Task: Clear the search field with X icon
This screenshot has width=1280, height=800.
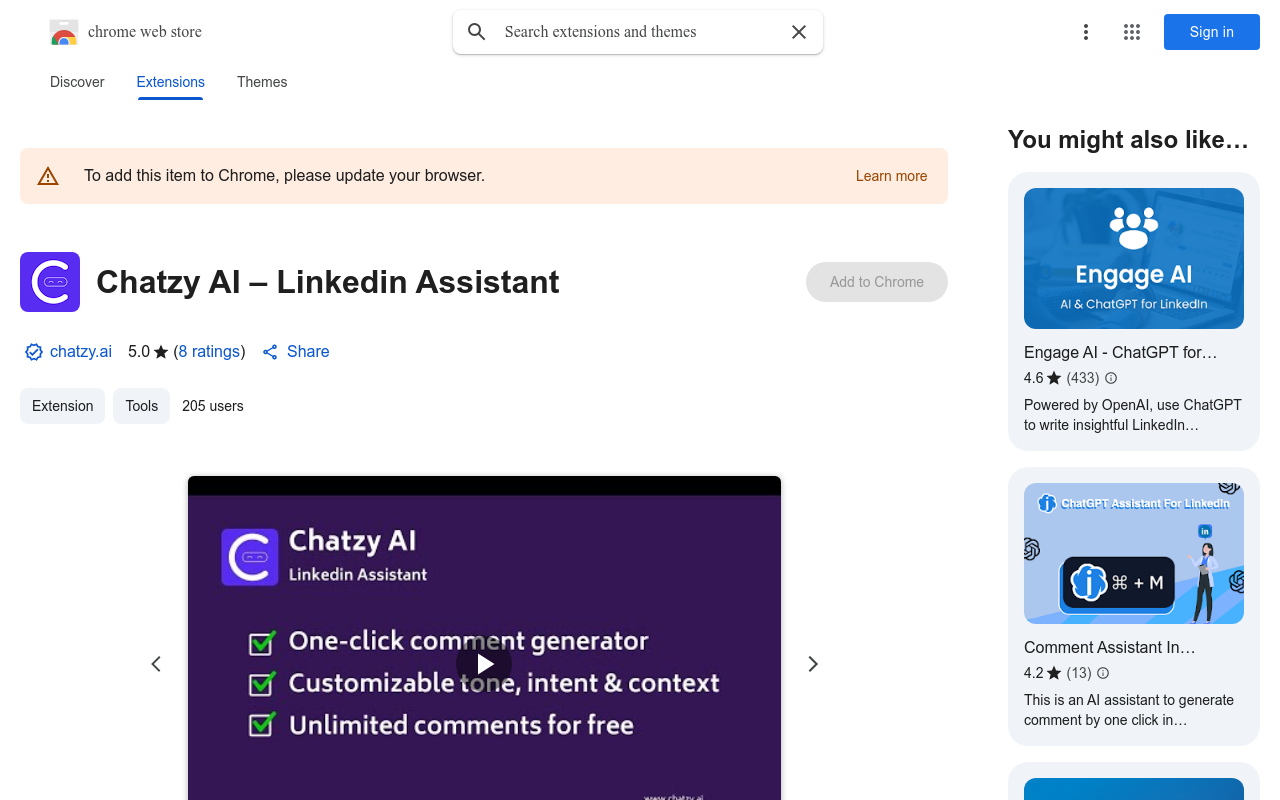Action: [799, 32]
